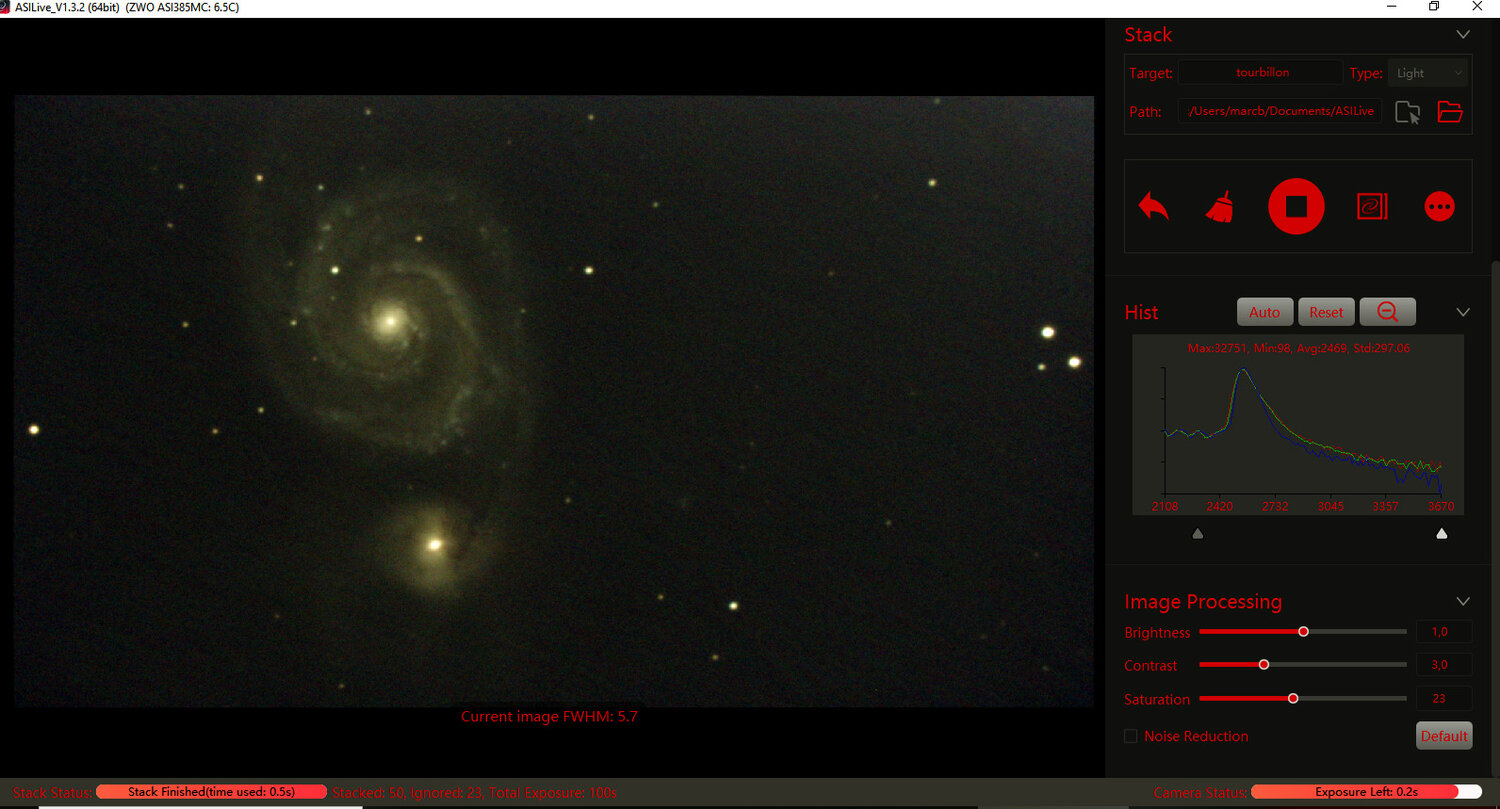Click the histogram axis value 3670
This screenshot has height=809, width=1500.
click(1441, 506)
